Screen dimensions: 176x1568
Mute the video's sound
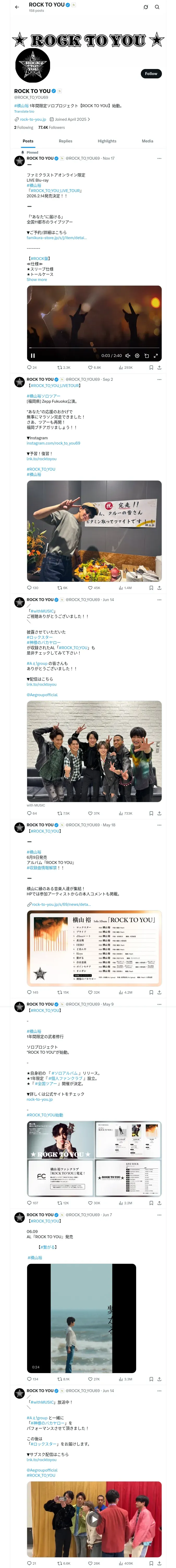coord(128,355)
